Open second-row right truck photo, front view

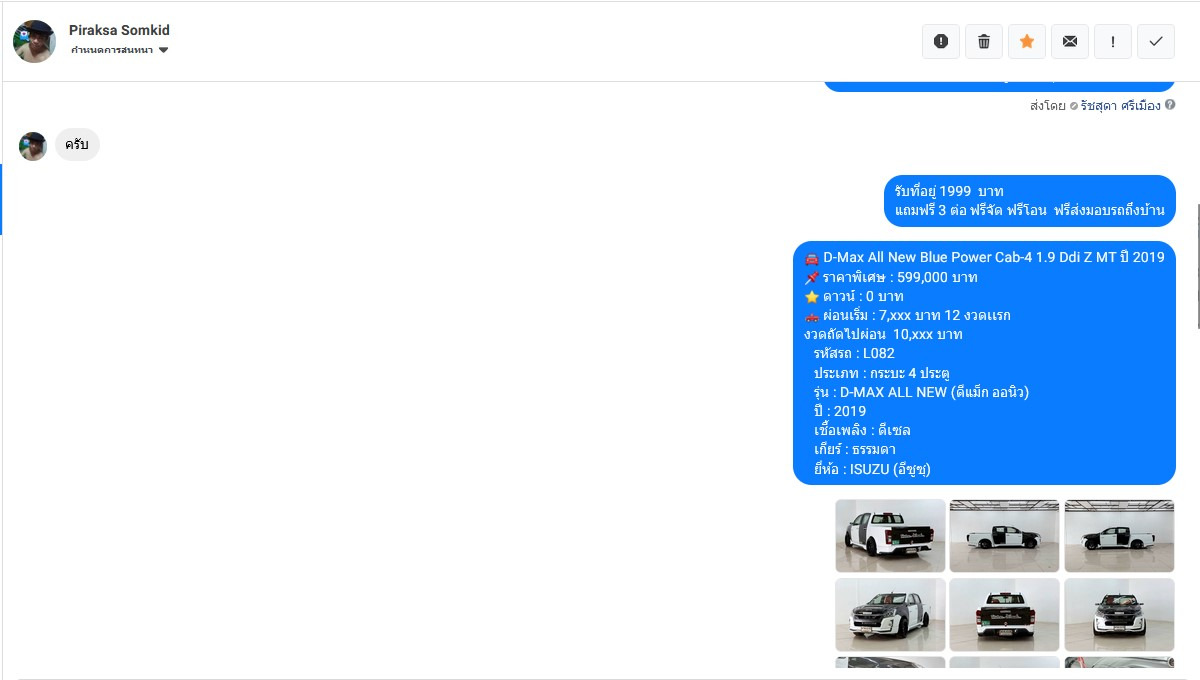tap(1119, 615)
